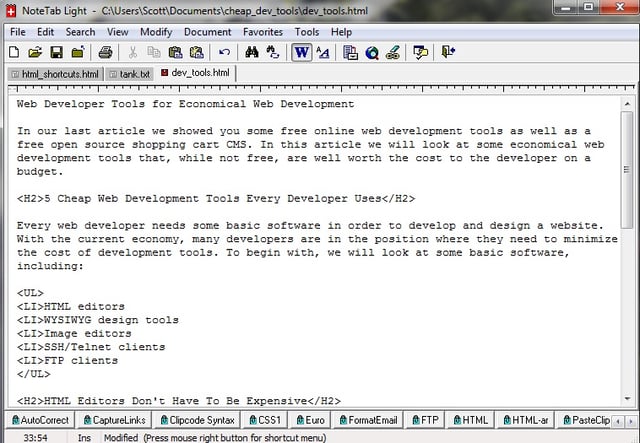640x443 pixels.
Task: Create a new document with toolbar icon
Action: point(14,52)
